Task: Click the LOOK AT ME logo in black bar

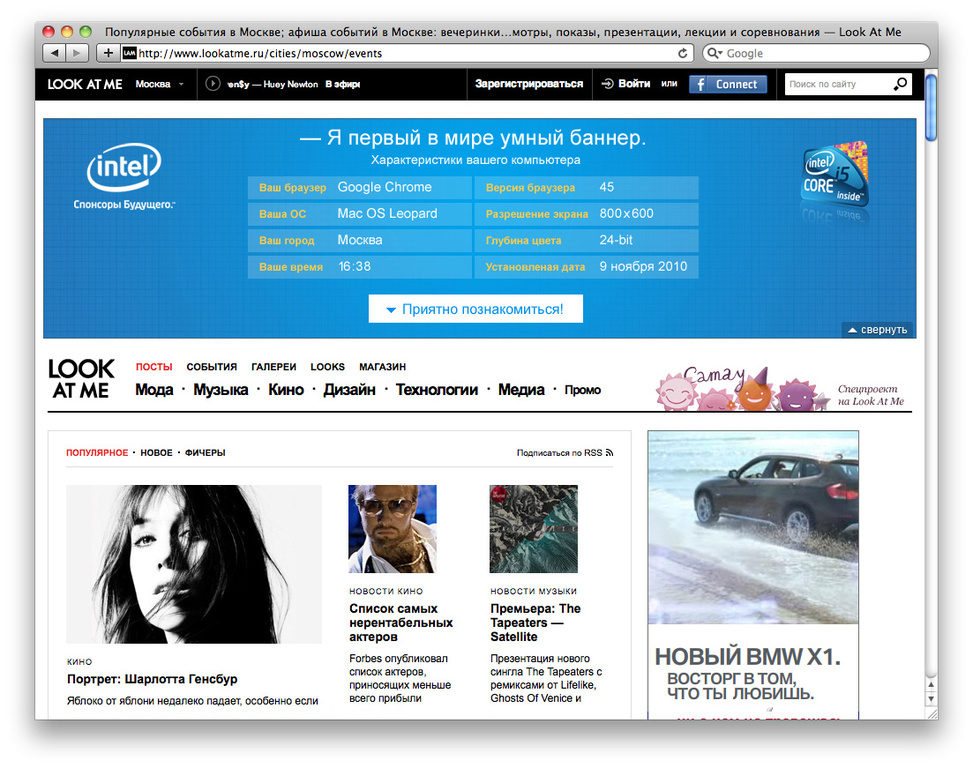Action: click(85, 84)
